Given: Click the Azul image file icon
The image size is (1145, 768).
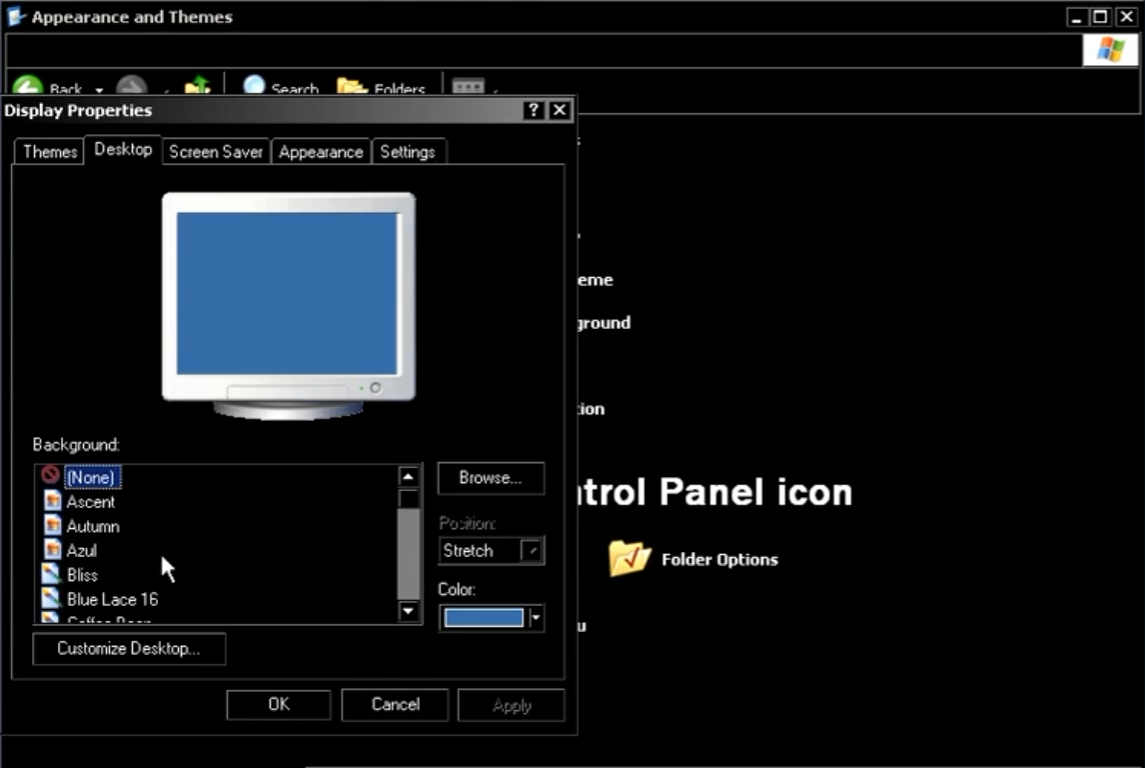Looking at the screenshot, I should tap(52, 549).
